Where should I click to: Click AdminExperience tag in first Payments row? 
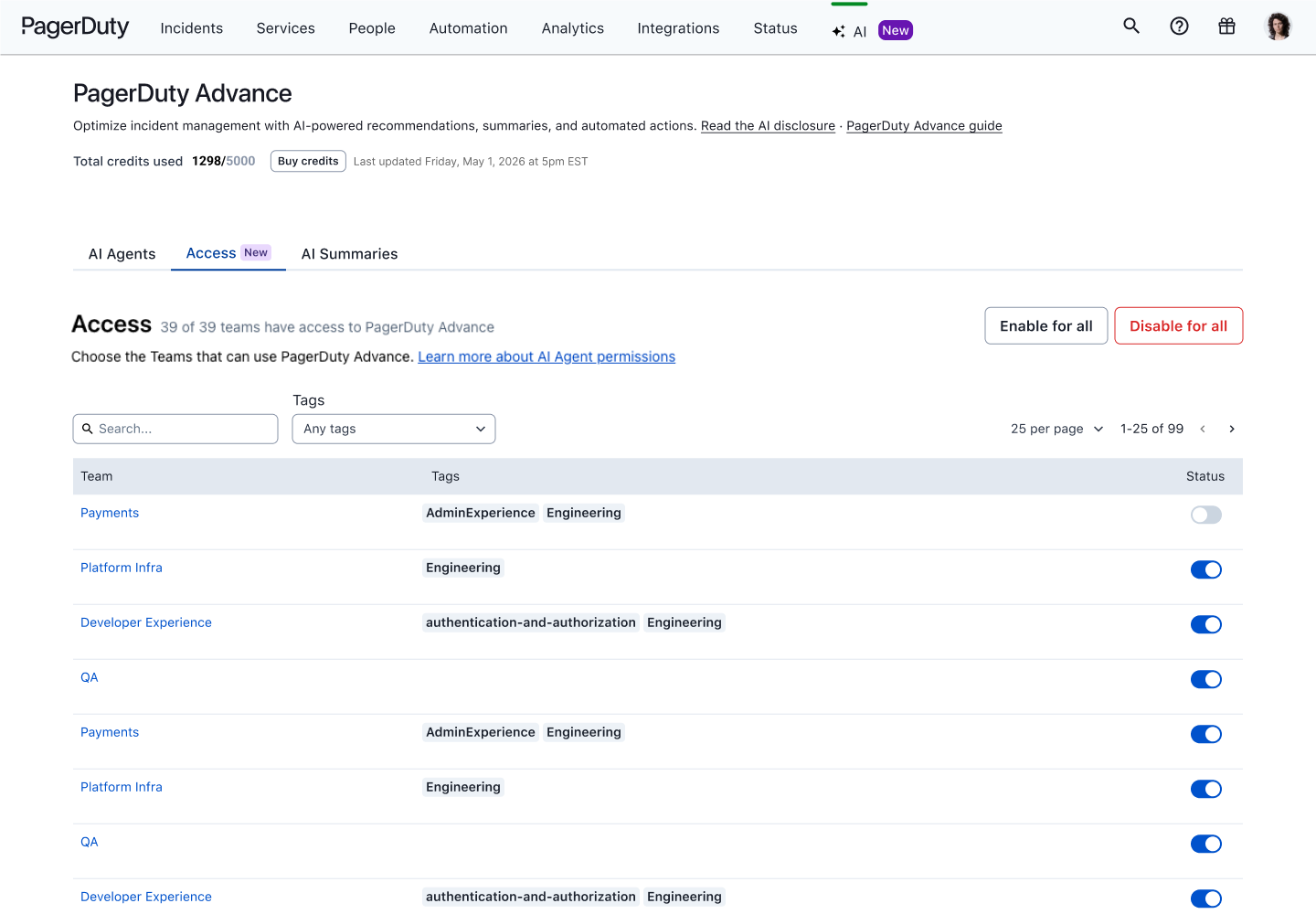481,513
